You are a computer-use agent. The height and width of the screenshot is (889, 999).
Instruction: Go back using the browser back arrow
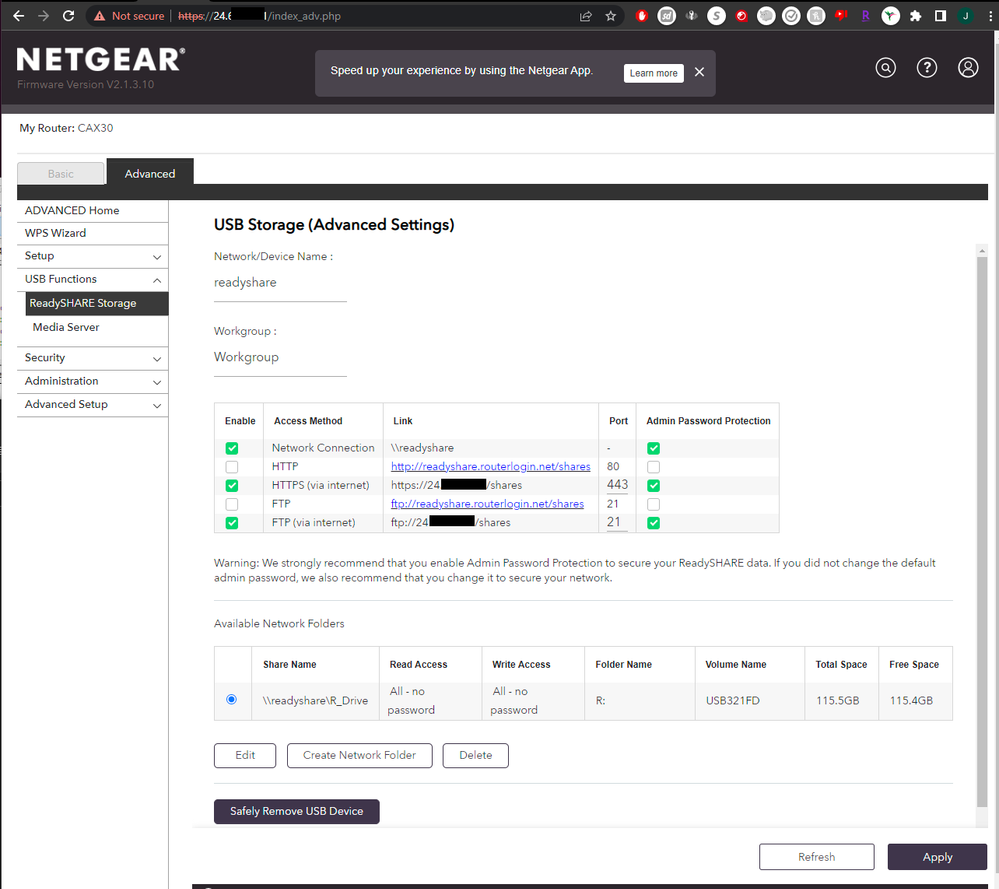click(x=18, y=16)
